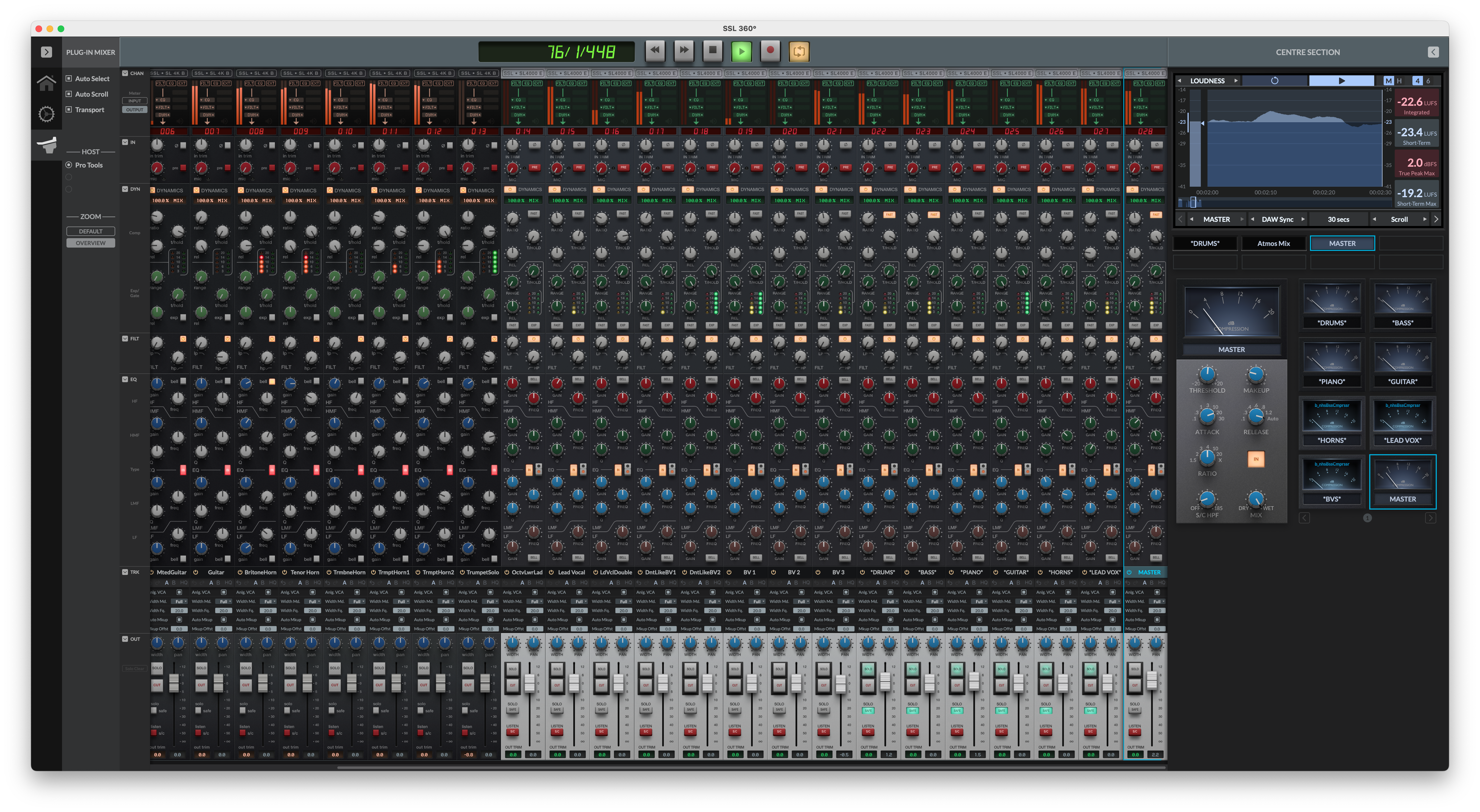This screenshot has width=1480, height=812.
Task: Toggle the Auto Scroll checkbox
Action: (69, 94)
